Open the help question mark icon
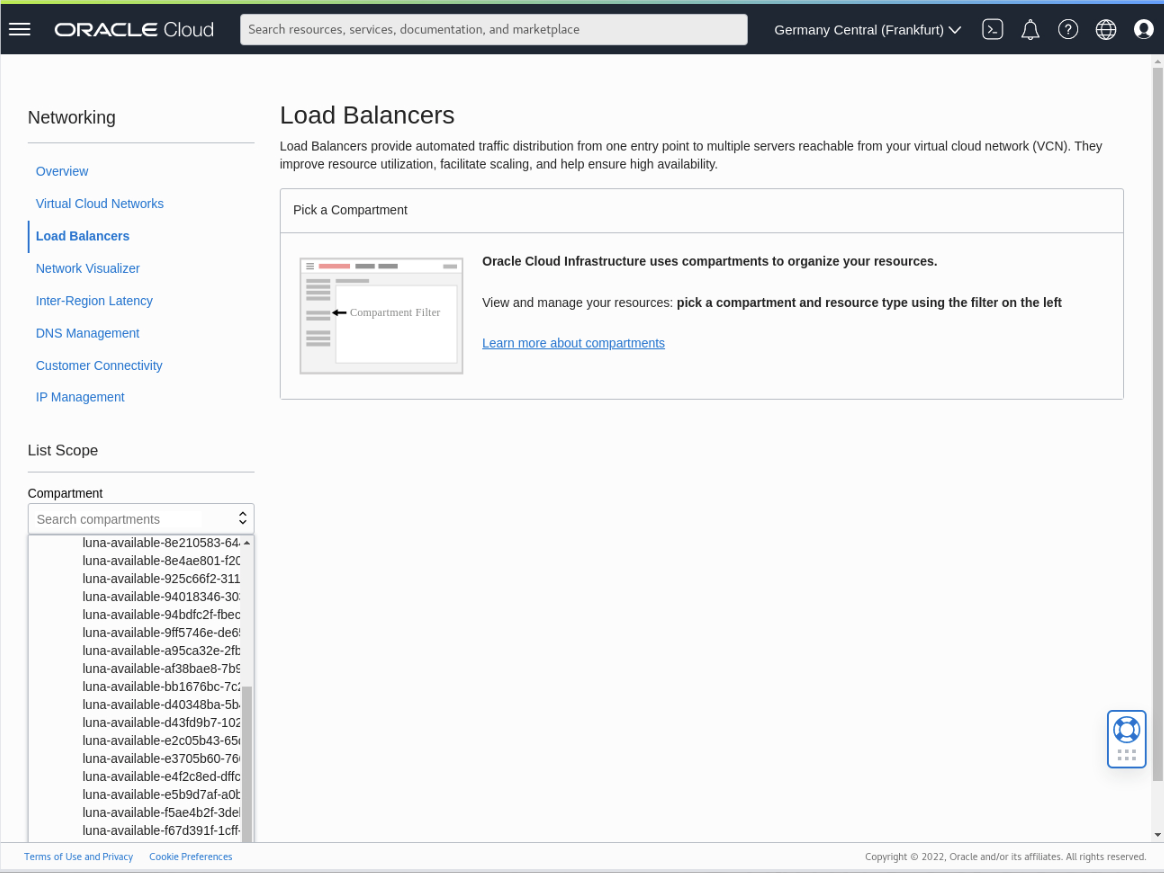 pyautogui.click(x=1068, y=29)
